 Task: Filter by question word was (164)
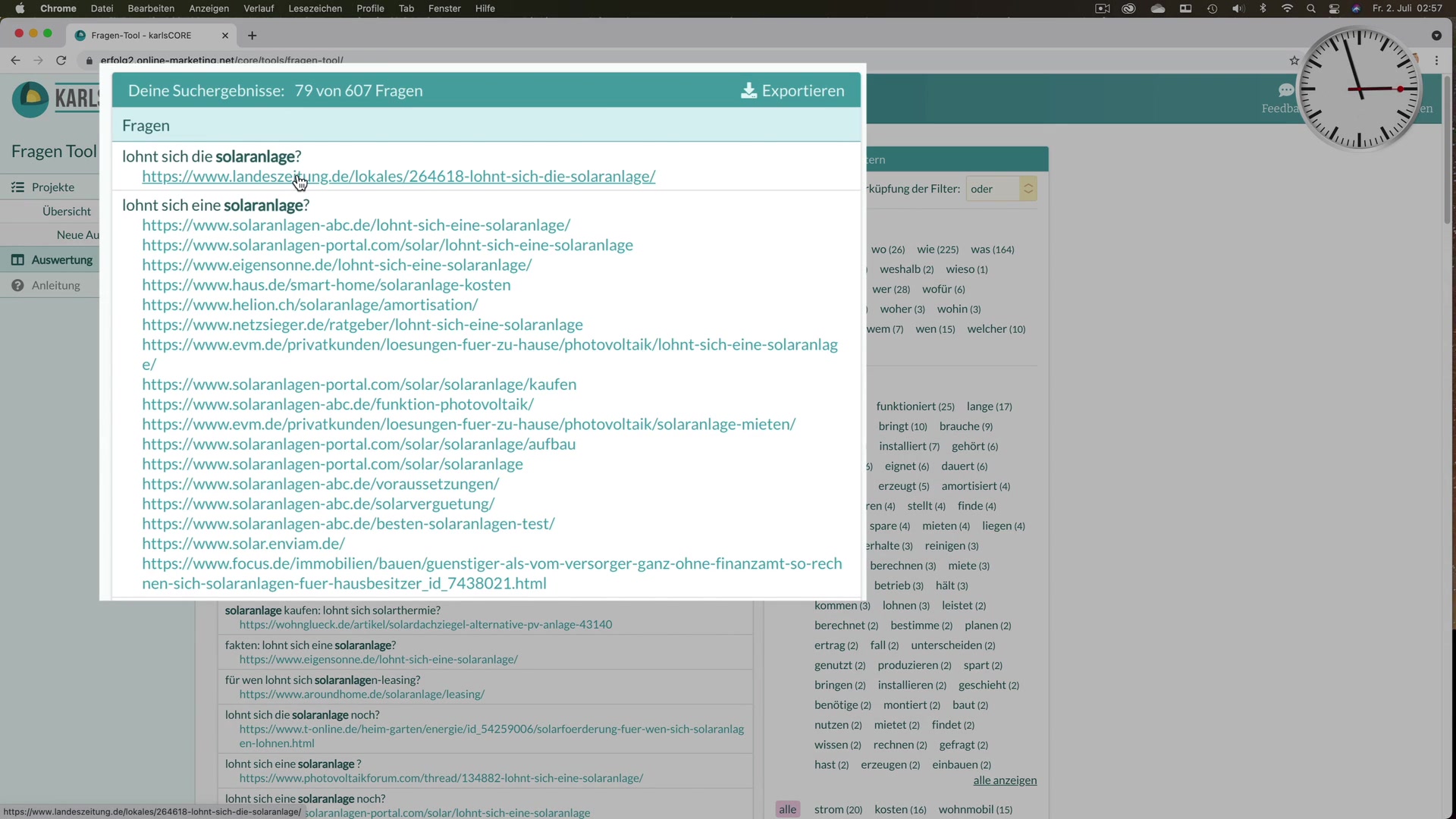click(x=992, y=249)
